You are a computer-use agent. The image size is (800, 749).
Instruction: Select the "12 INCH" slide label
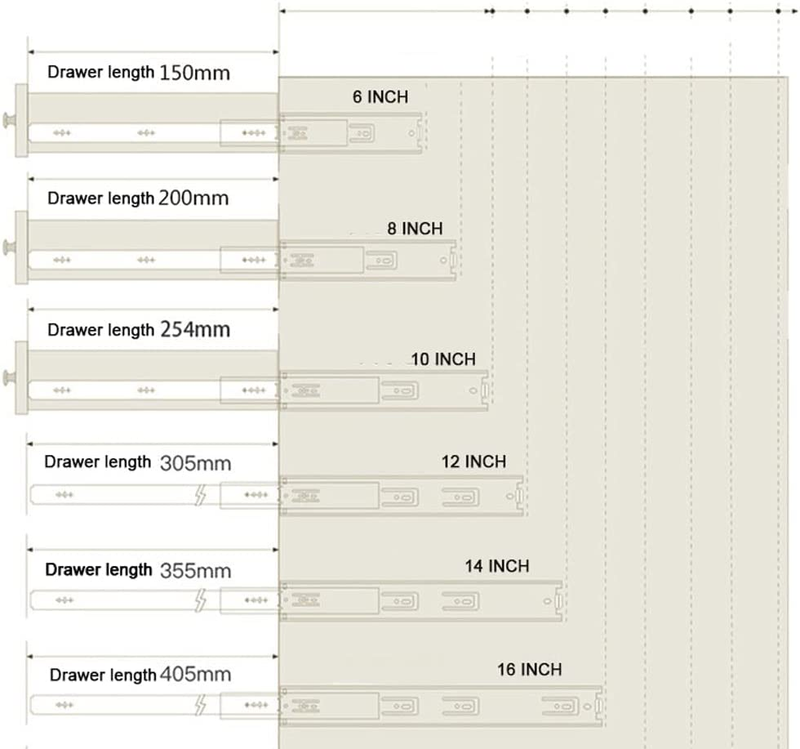(x=474, y=462)
